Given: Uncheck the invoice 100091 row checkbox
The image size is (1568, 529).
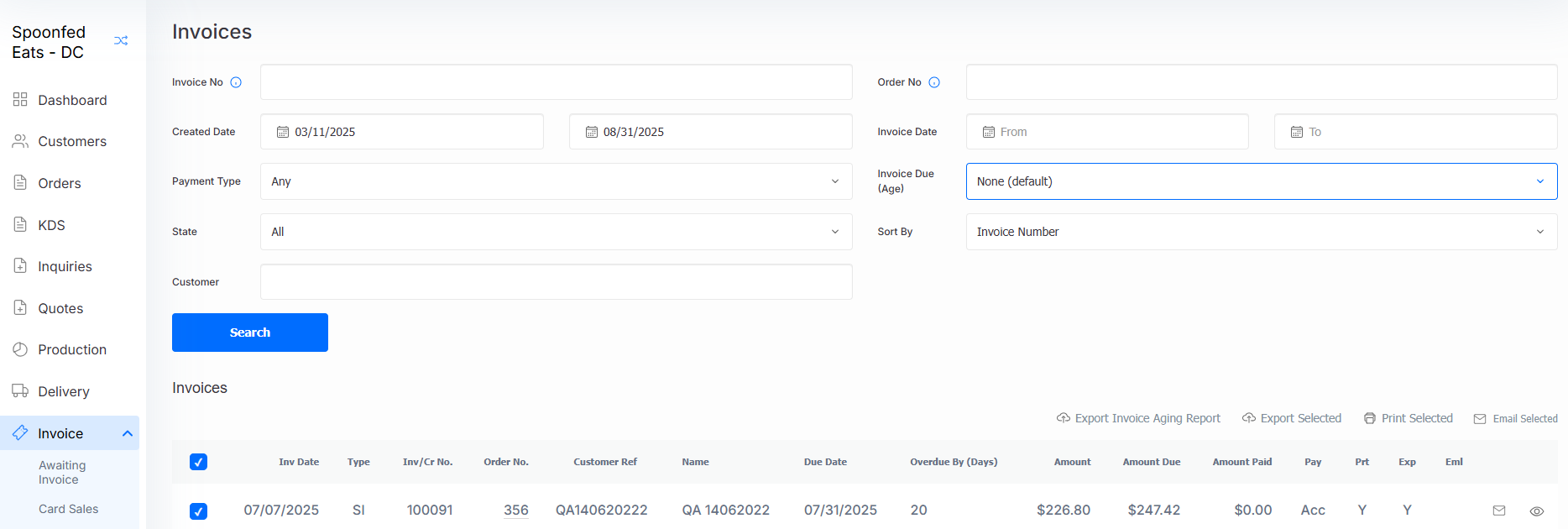Looking at the screenshot, I should tap(198, 511).
